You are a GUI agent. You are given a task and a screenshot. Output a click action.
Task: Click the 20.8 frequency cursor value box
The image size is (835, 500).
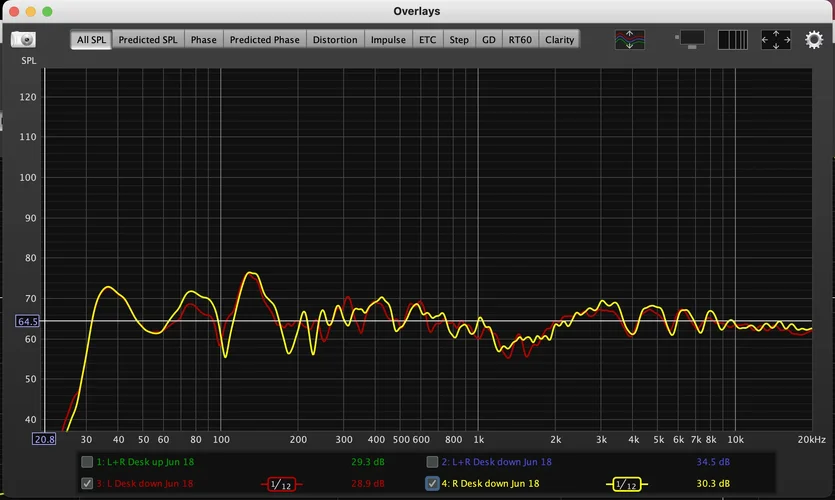pyautogui.click(x=44, y=439)
